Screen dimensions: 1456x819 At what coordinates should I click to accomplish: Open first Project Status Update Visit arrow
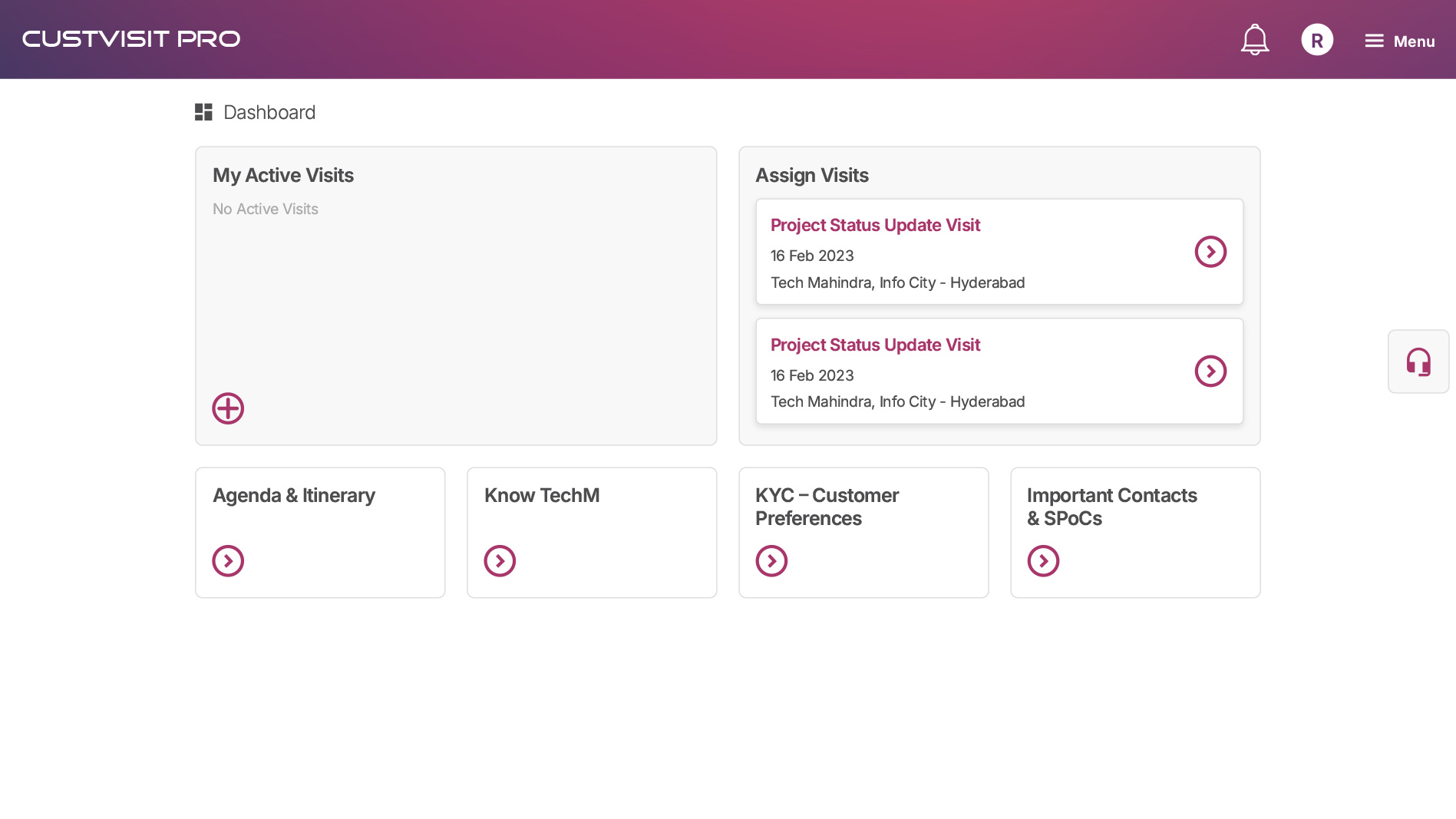click(1210, 252)
